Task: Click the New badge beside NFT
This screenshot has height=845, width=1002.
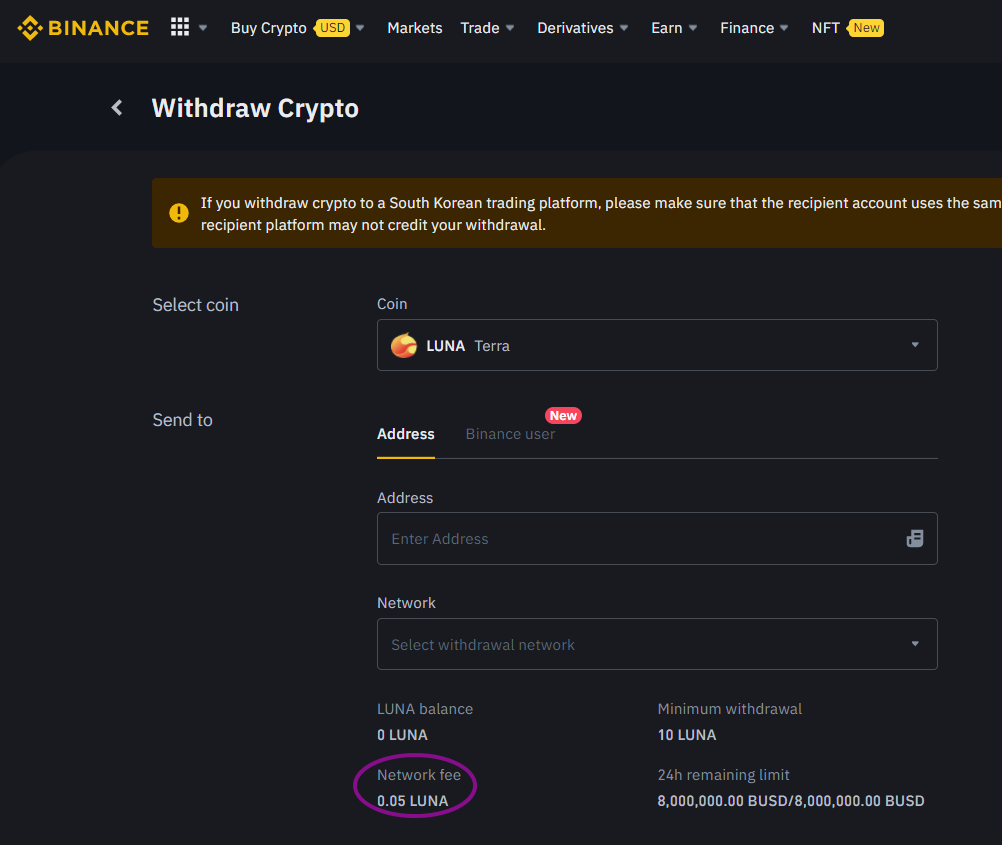Action: click(866, 28)
